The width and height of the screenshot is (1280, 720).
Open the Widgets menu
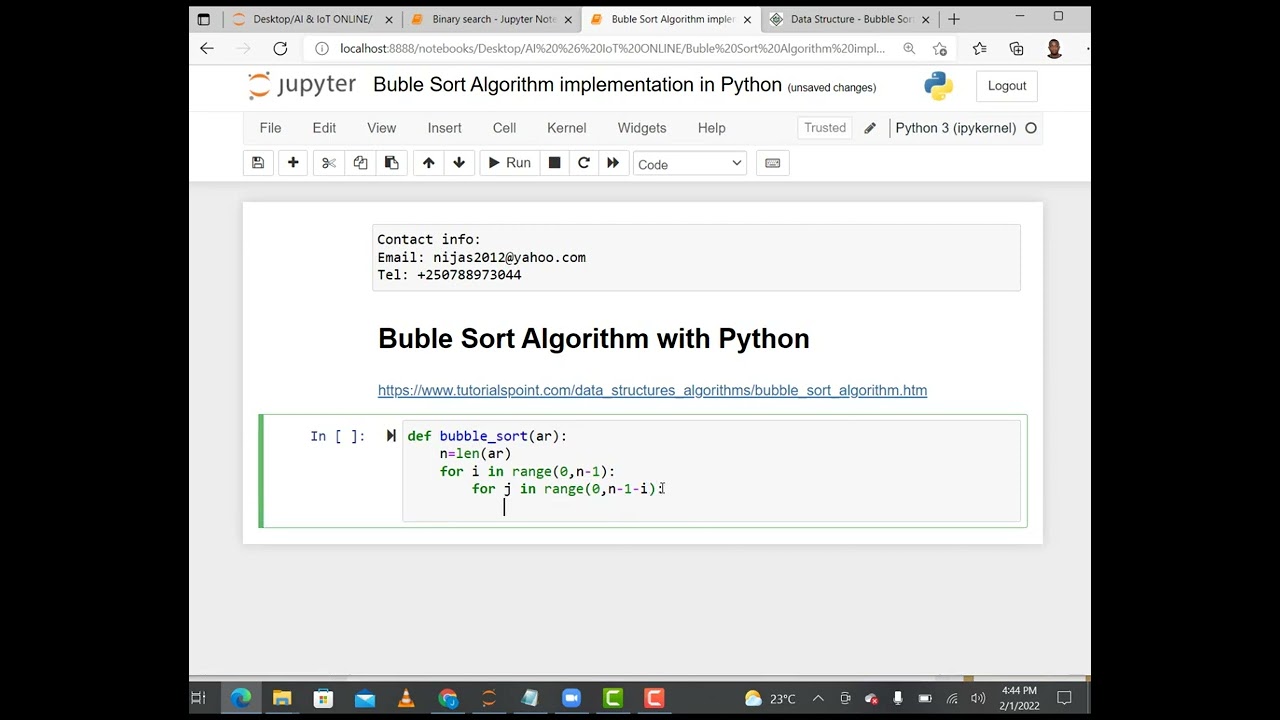click(x=642, y=128)
